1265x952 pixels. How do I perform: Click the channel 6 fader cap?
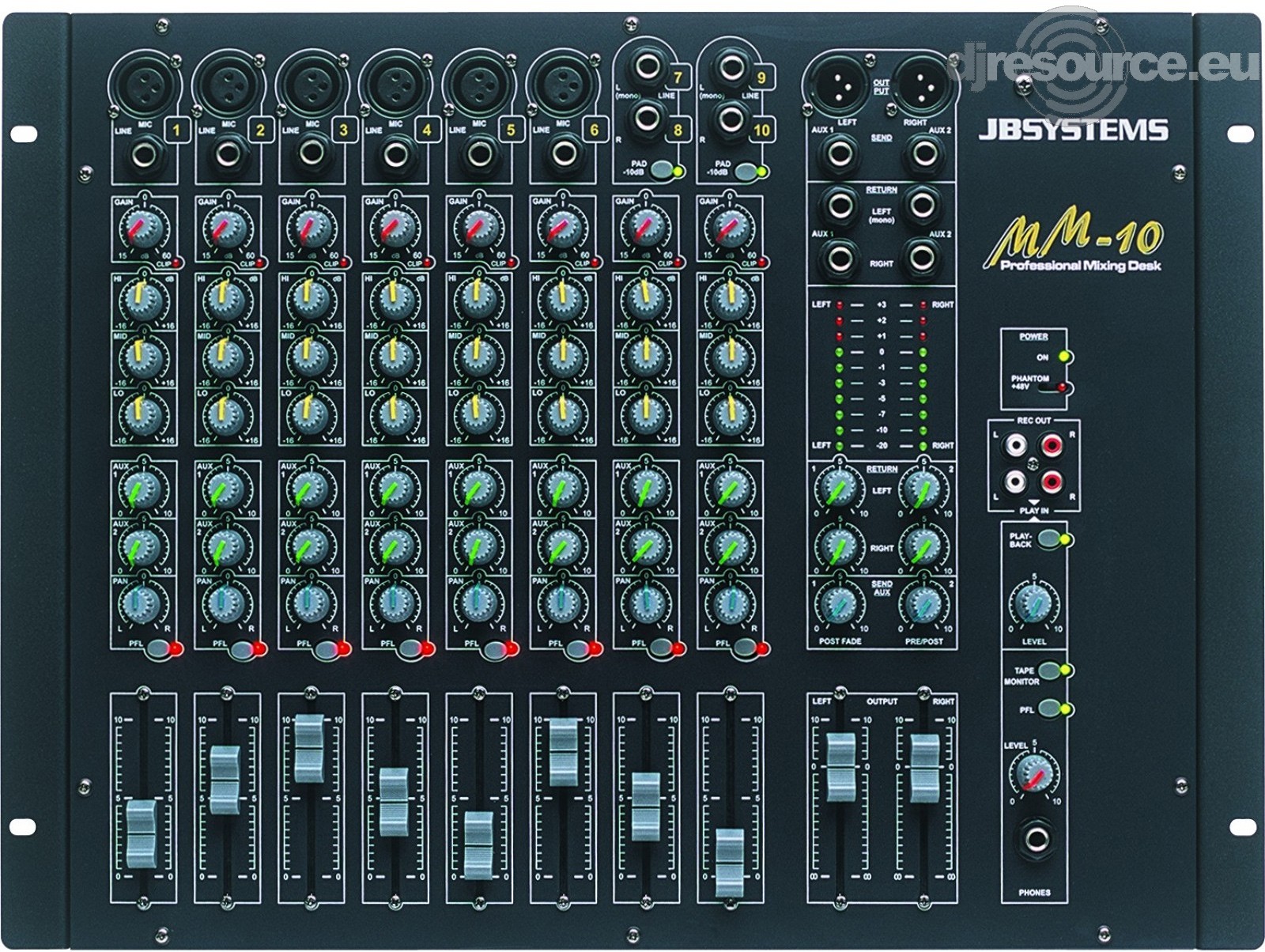point(563,751)
